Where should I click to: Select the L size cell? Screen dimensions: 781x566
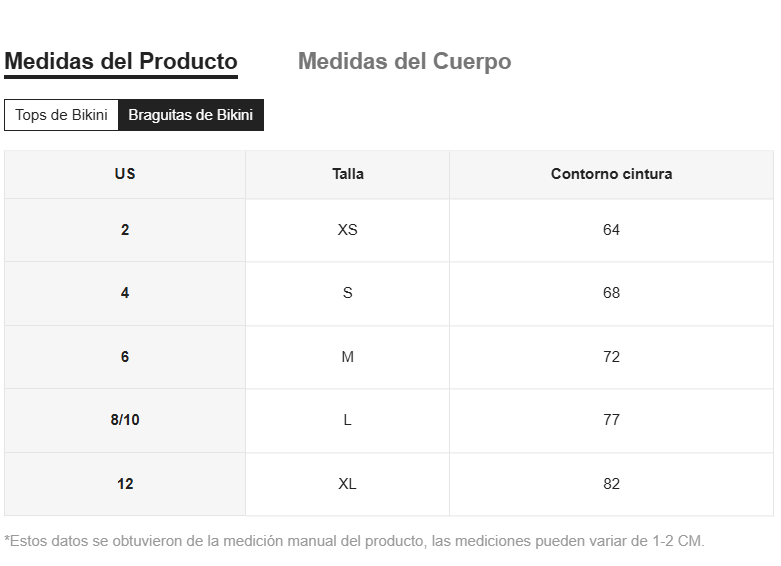point(347,420)
